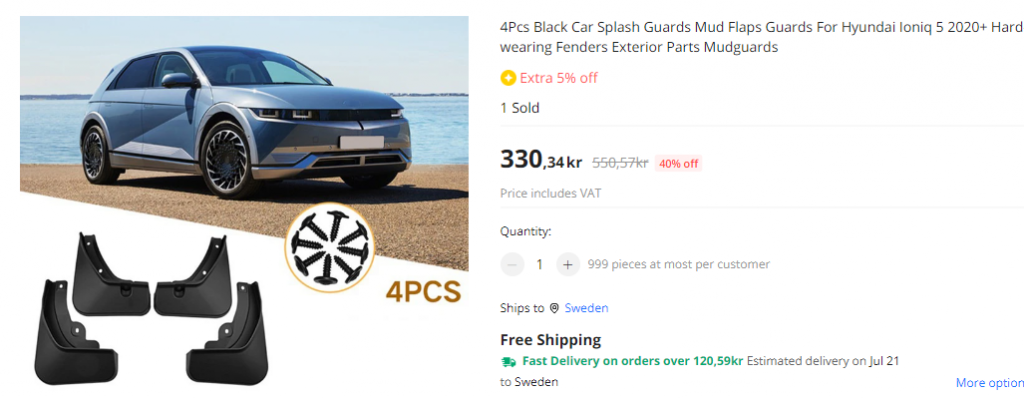Click the 4PCS label on the image
The width and height of the screenshot is (1024, 399).
tap(423, 292)
